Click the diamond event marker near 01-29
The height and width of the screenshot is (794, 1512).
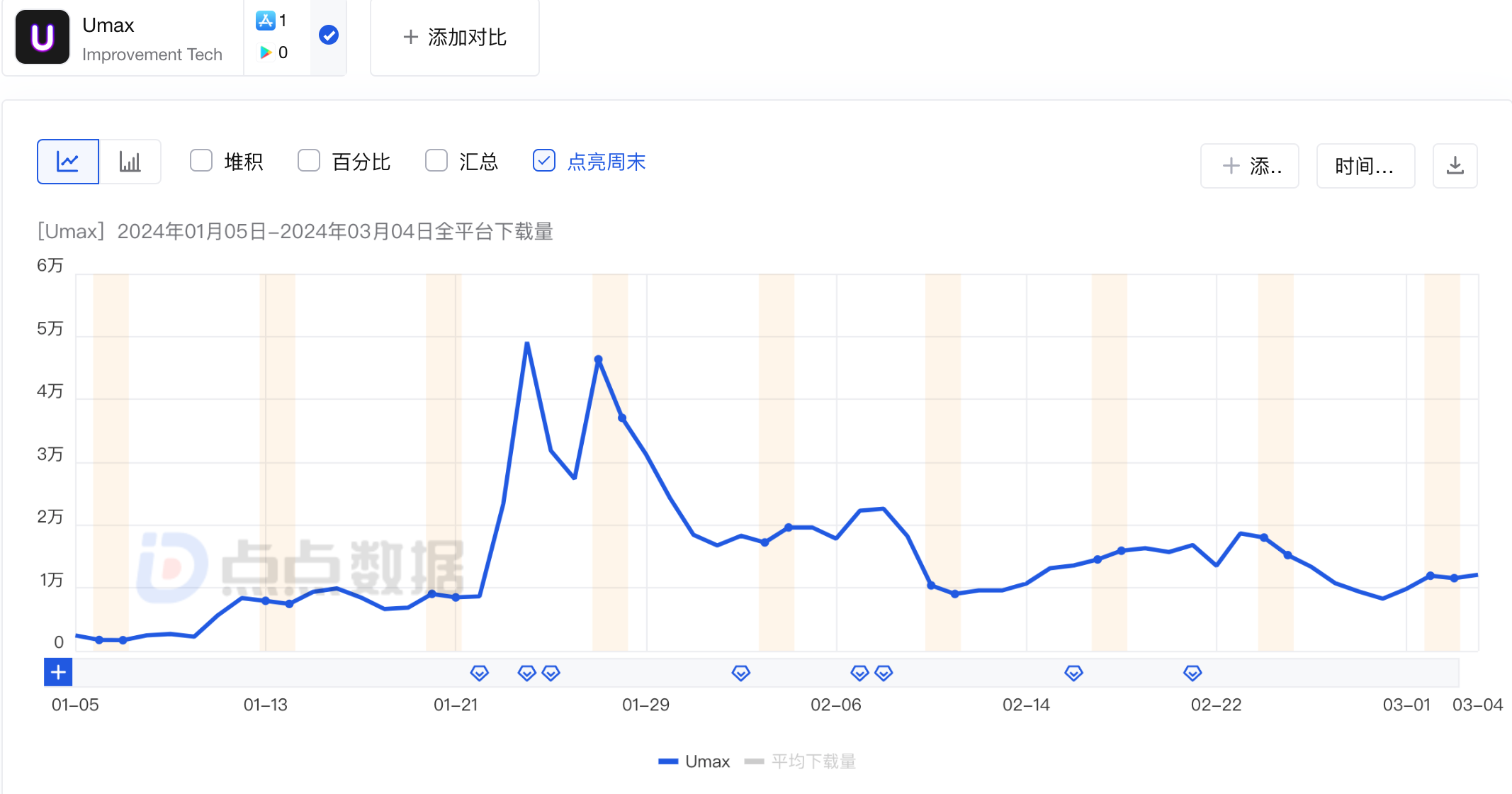click(x=740, y=673)
